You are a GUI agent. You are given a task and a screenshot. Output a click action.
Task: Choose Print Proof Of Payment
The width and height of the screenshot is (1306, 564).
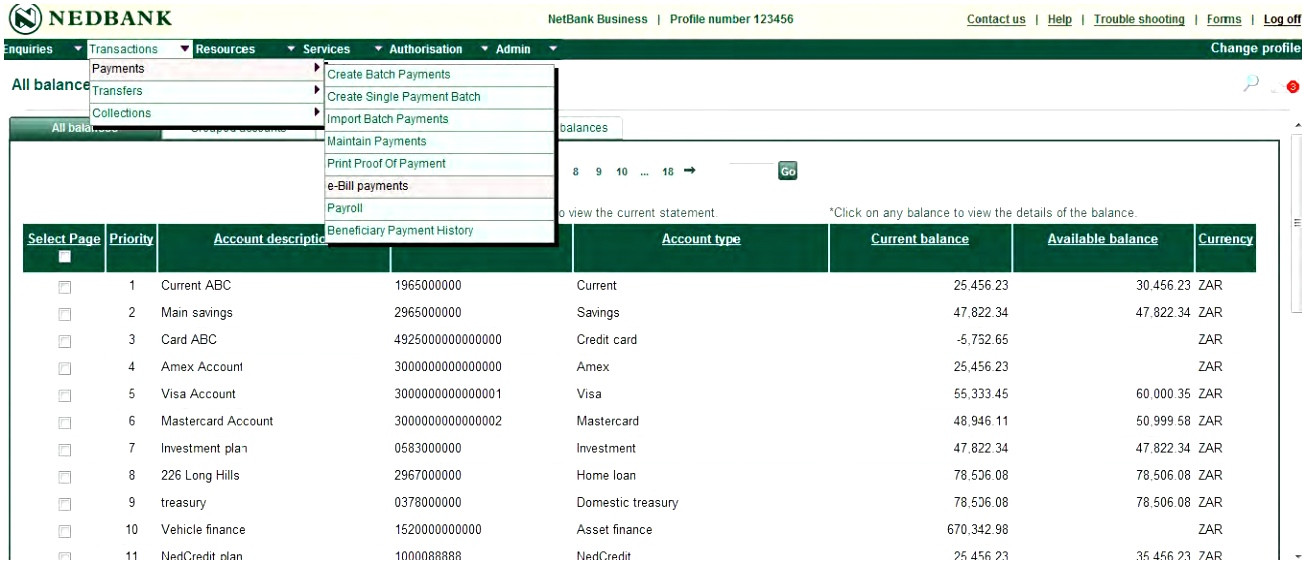click(439, 163)
